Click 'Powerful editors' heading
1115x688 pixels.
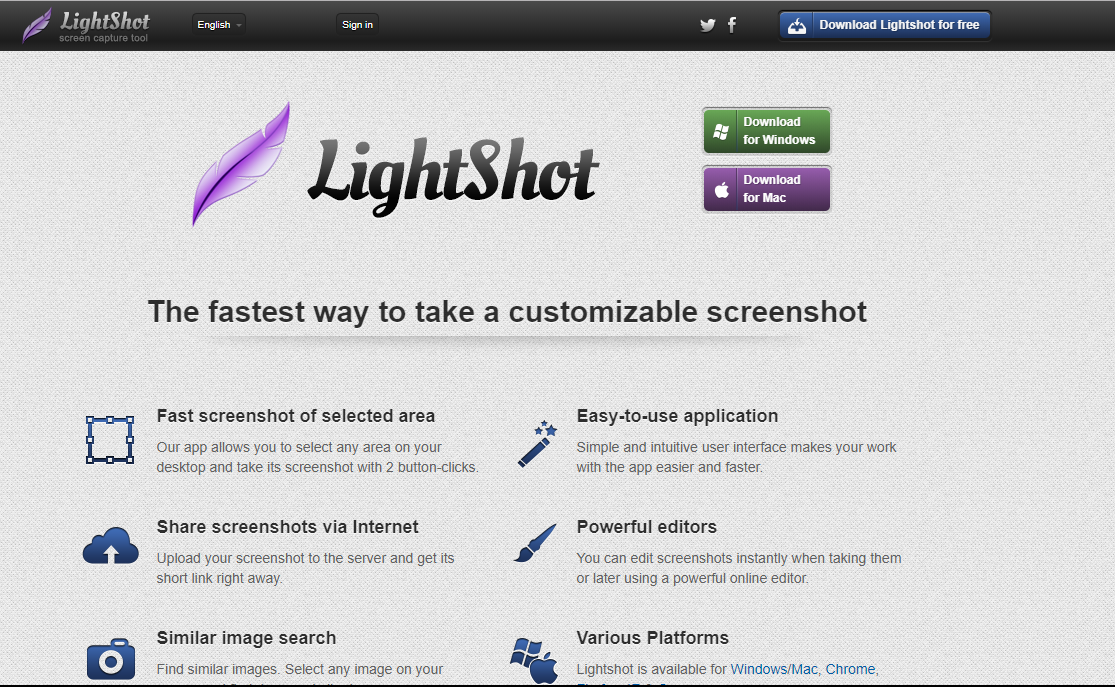pos(646,527)
